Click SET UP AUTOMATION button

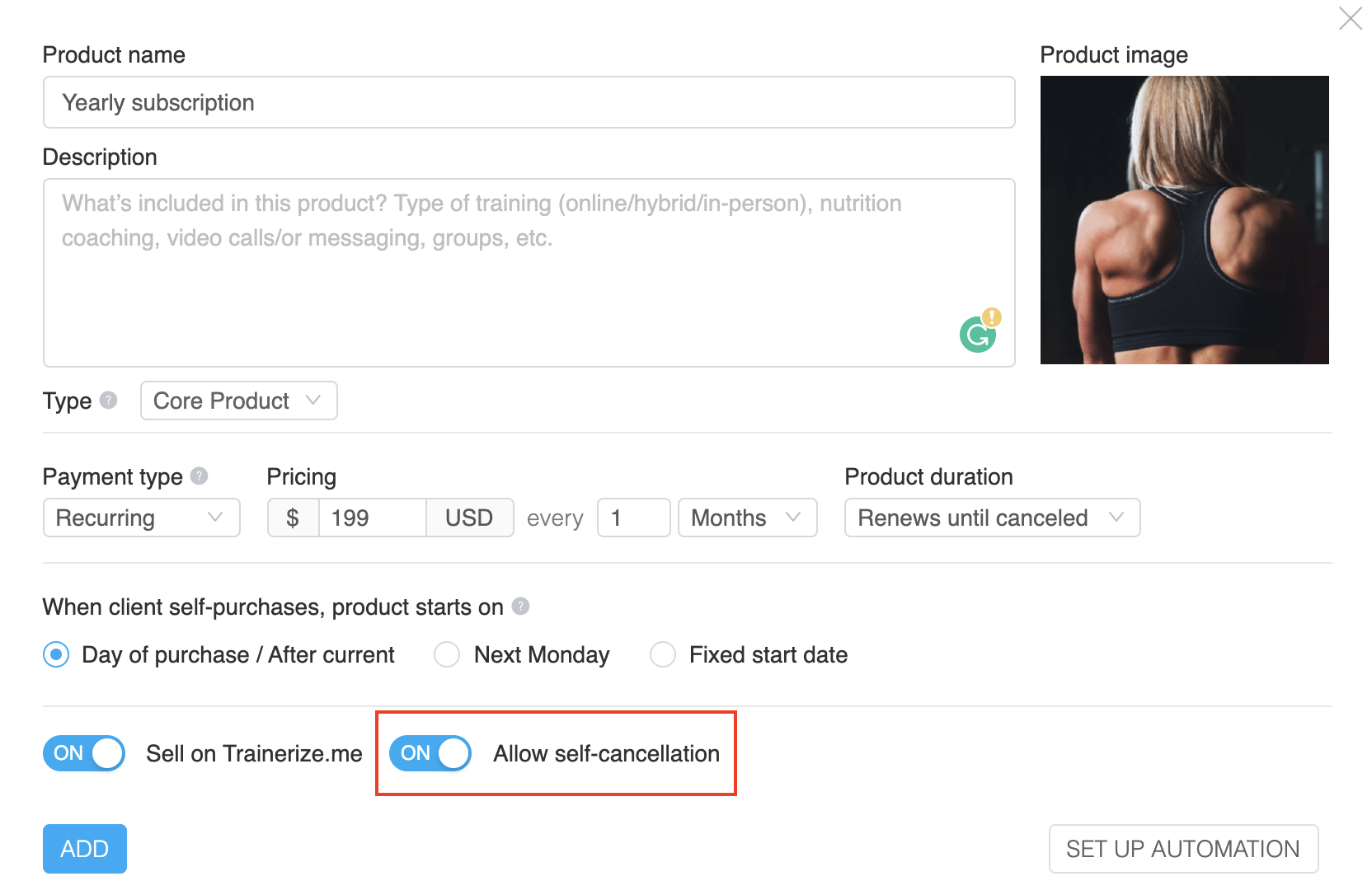(1183, 849)
